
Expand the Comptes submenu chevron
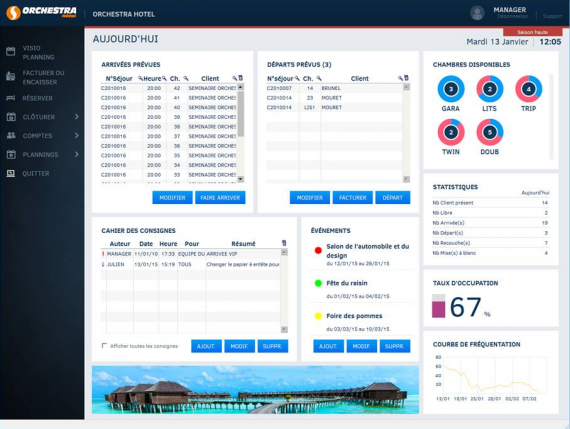pyautogui.click(x=76, y=136)
